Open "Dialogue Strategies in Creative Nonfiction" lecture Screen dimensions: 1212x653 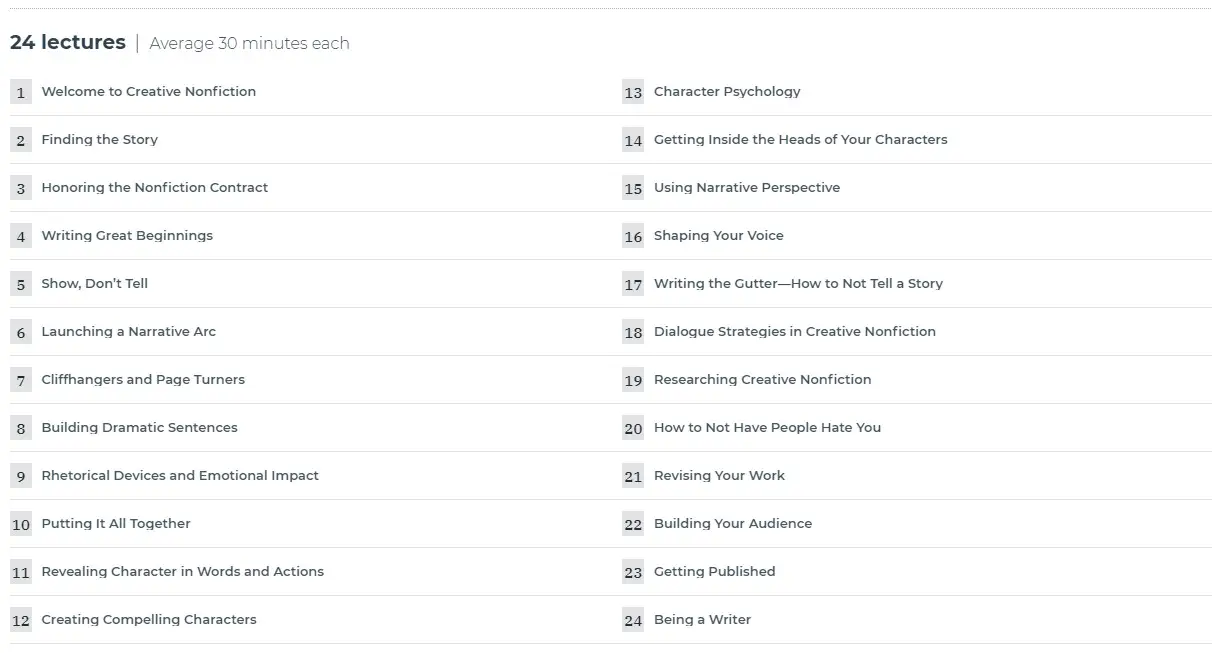(794, 332)
